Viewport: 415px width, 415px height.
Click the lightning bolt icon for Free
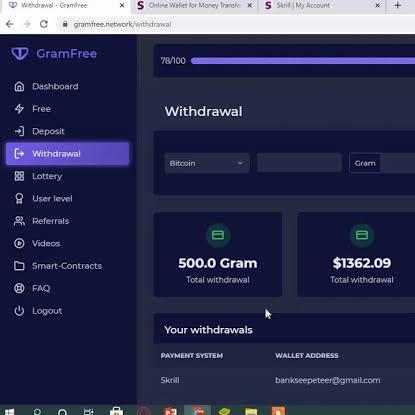(19, 109)
